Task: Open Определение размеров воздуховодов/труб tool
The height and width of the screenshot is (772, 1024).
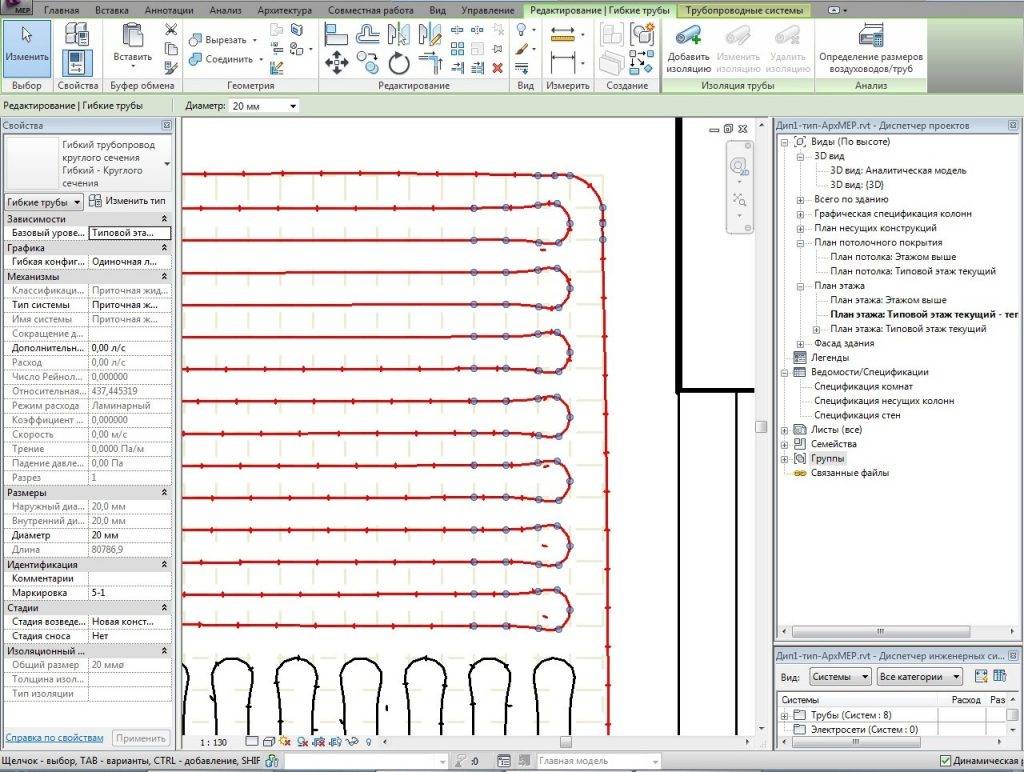Action: point(870,40)
